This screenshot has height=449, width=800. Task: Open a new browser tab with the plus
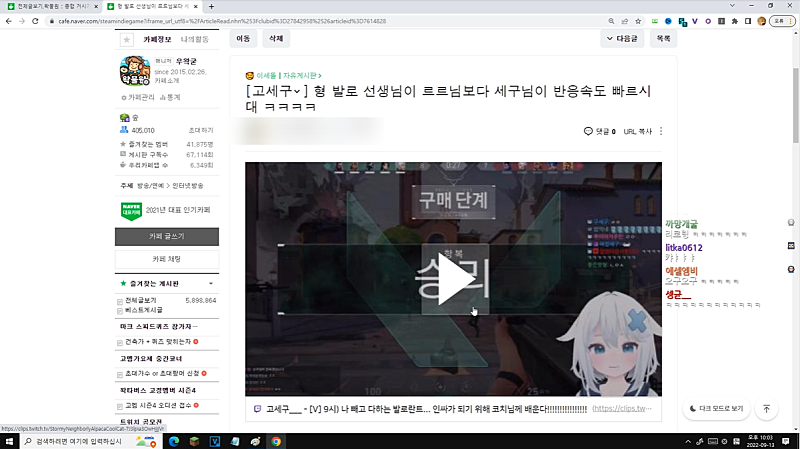pos(211,6)
